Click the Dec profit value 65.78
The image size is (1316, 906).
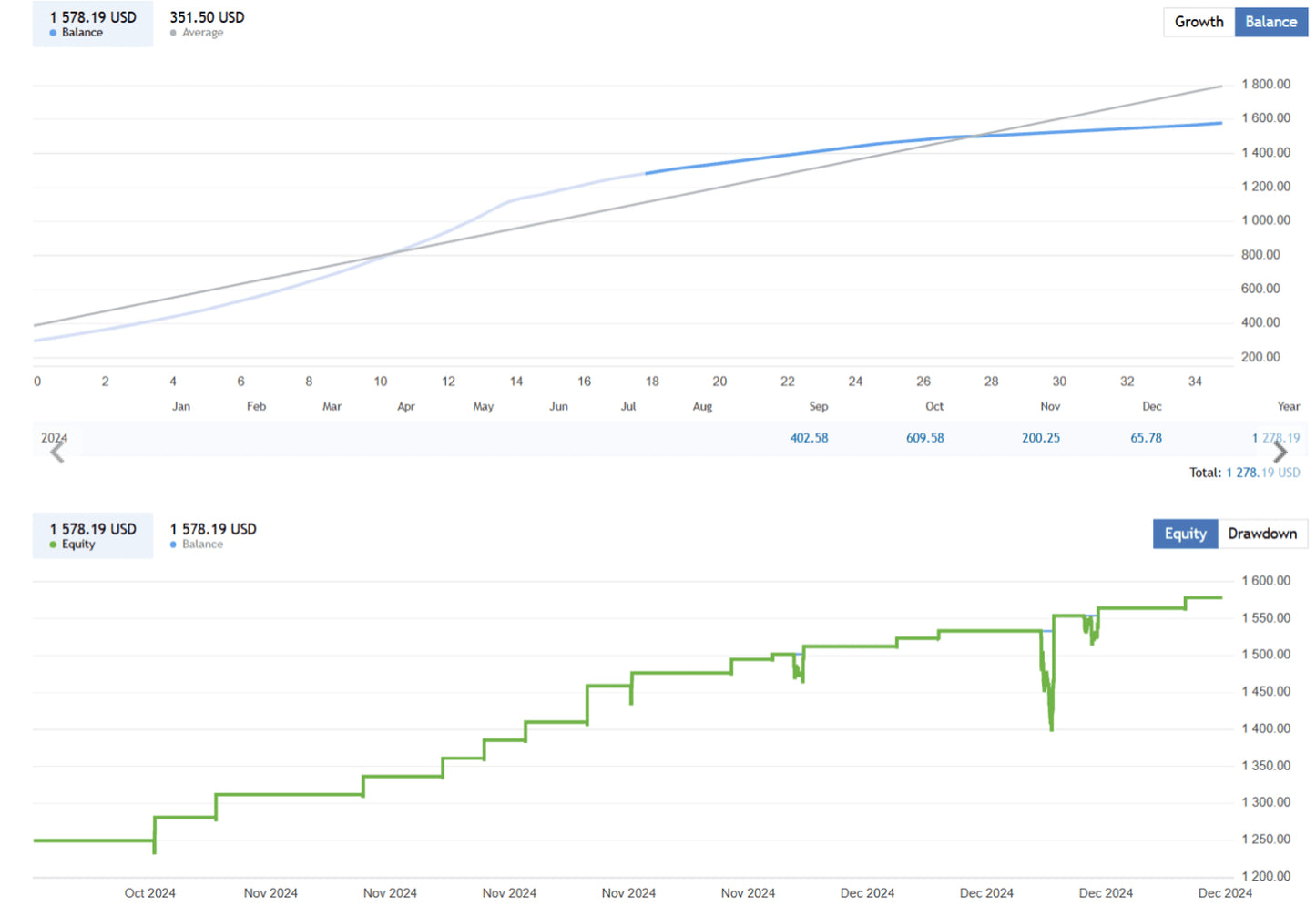[x=1146, y=438]
